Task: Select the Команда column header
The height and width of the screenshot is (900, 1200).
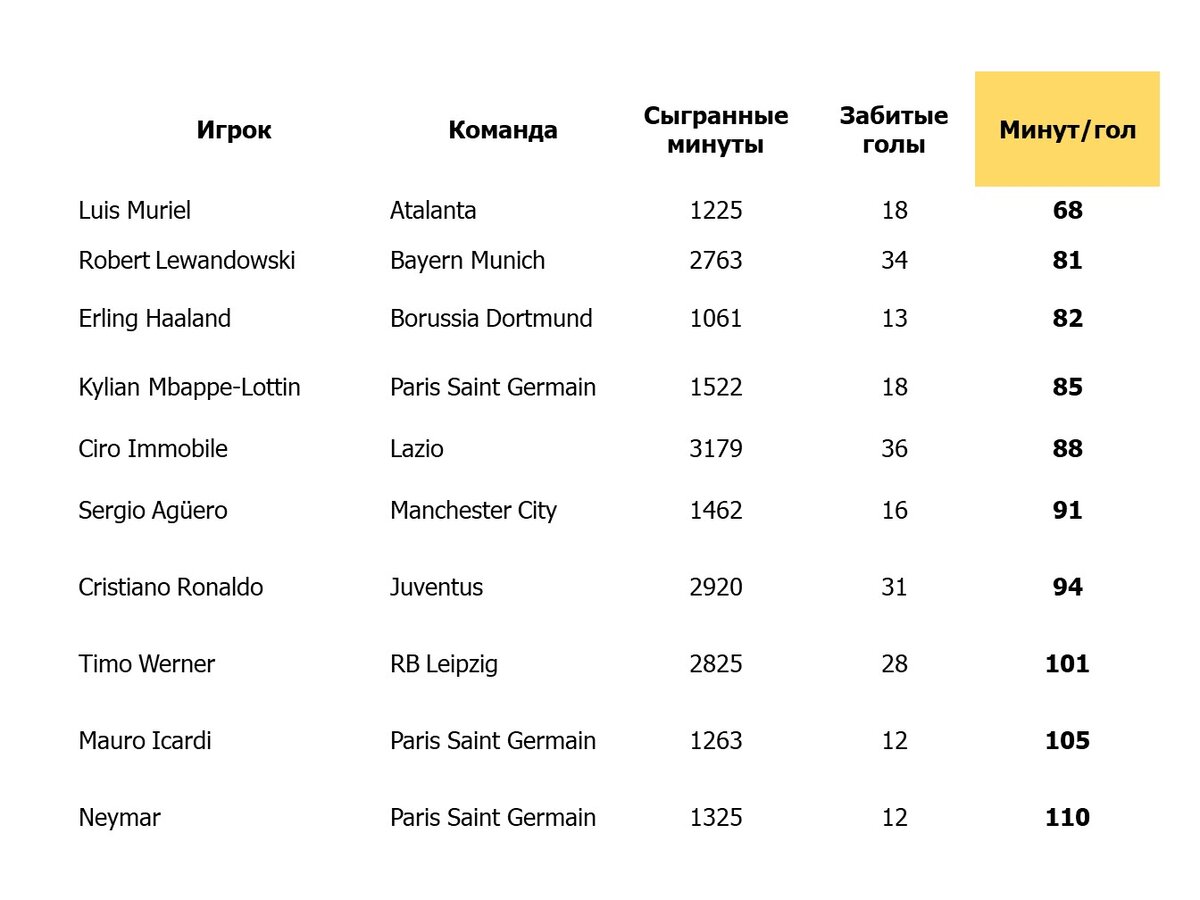Action: pos(503,130)
